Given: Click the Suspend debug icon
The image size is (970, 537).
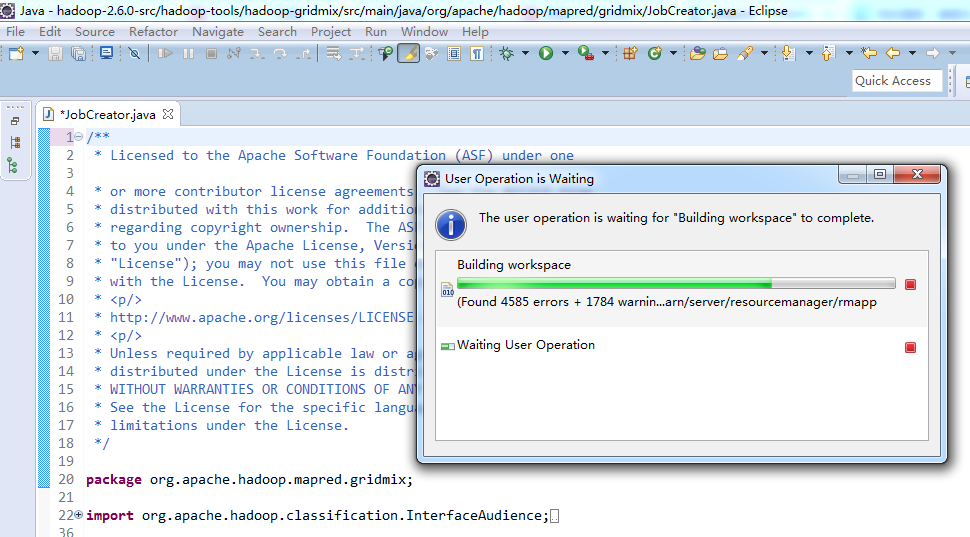Looking at the screenshot, I should (189, 54).
